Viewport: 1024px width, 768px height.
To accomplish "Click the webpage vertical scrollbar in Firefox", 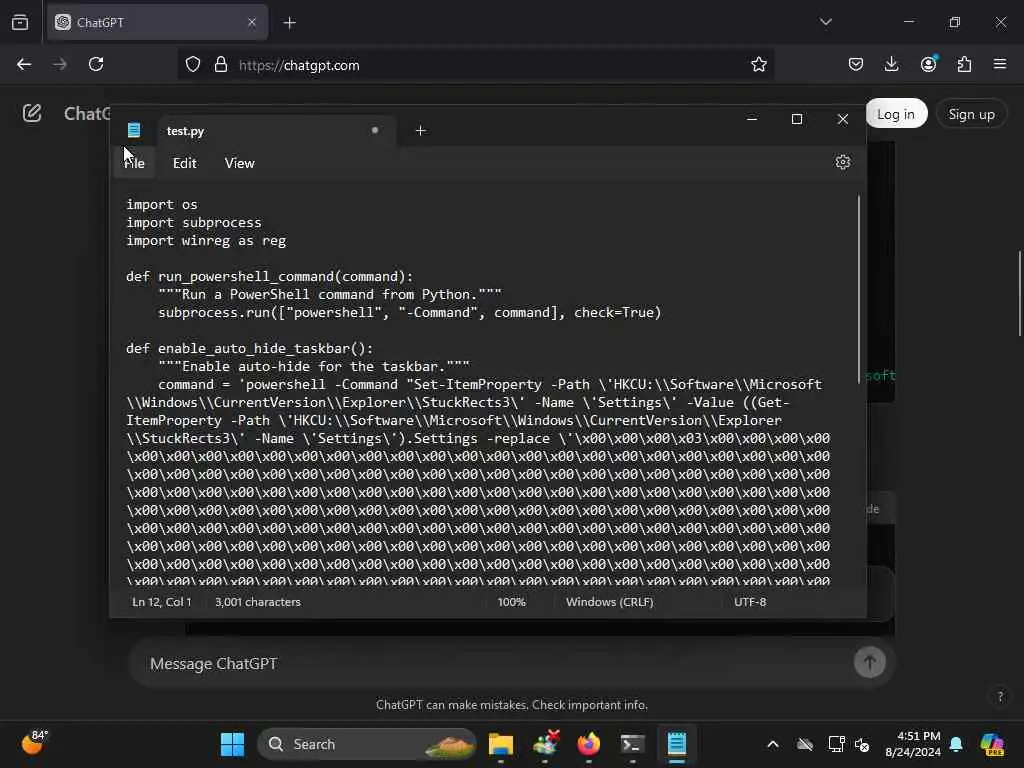I will click(x=1019, y=293).
